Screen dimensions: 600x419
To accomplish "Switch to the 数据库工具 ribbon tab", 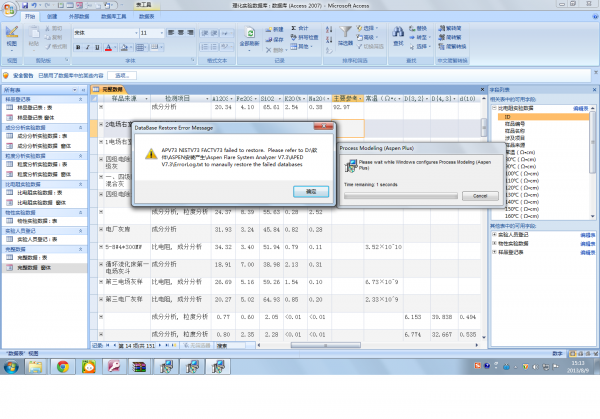I will tap(113, 16).
